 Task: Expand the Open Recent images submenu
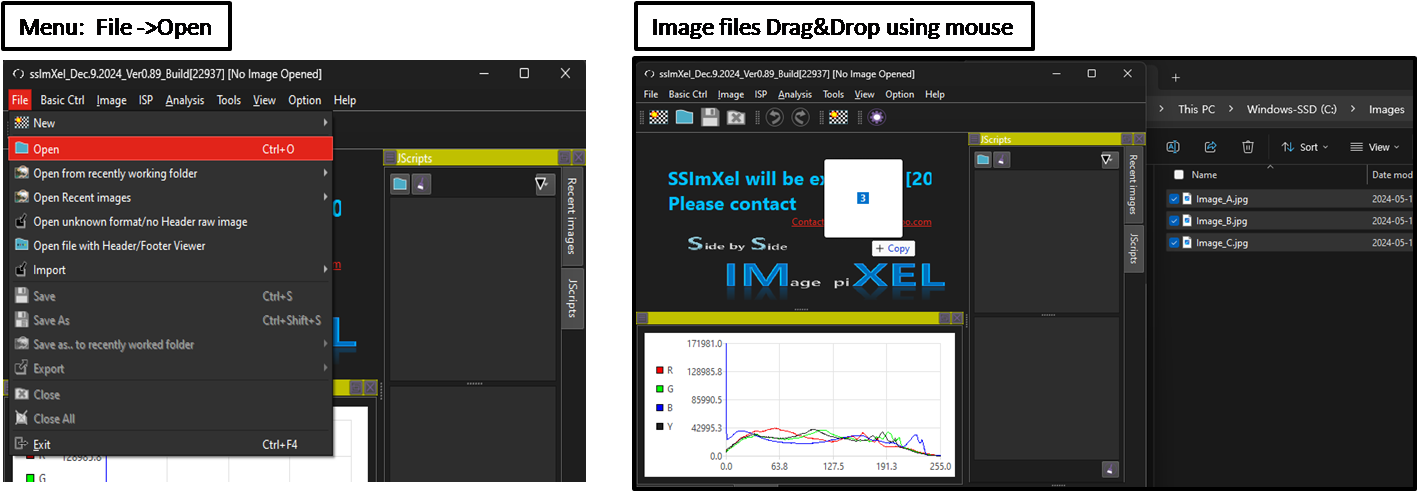[x=325, y=197]
